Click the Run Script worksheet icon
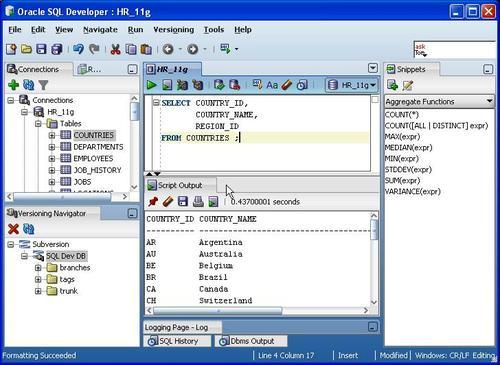The width and height of the screenshot is (500, 365). click(167, 85)
